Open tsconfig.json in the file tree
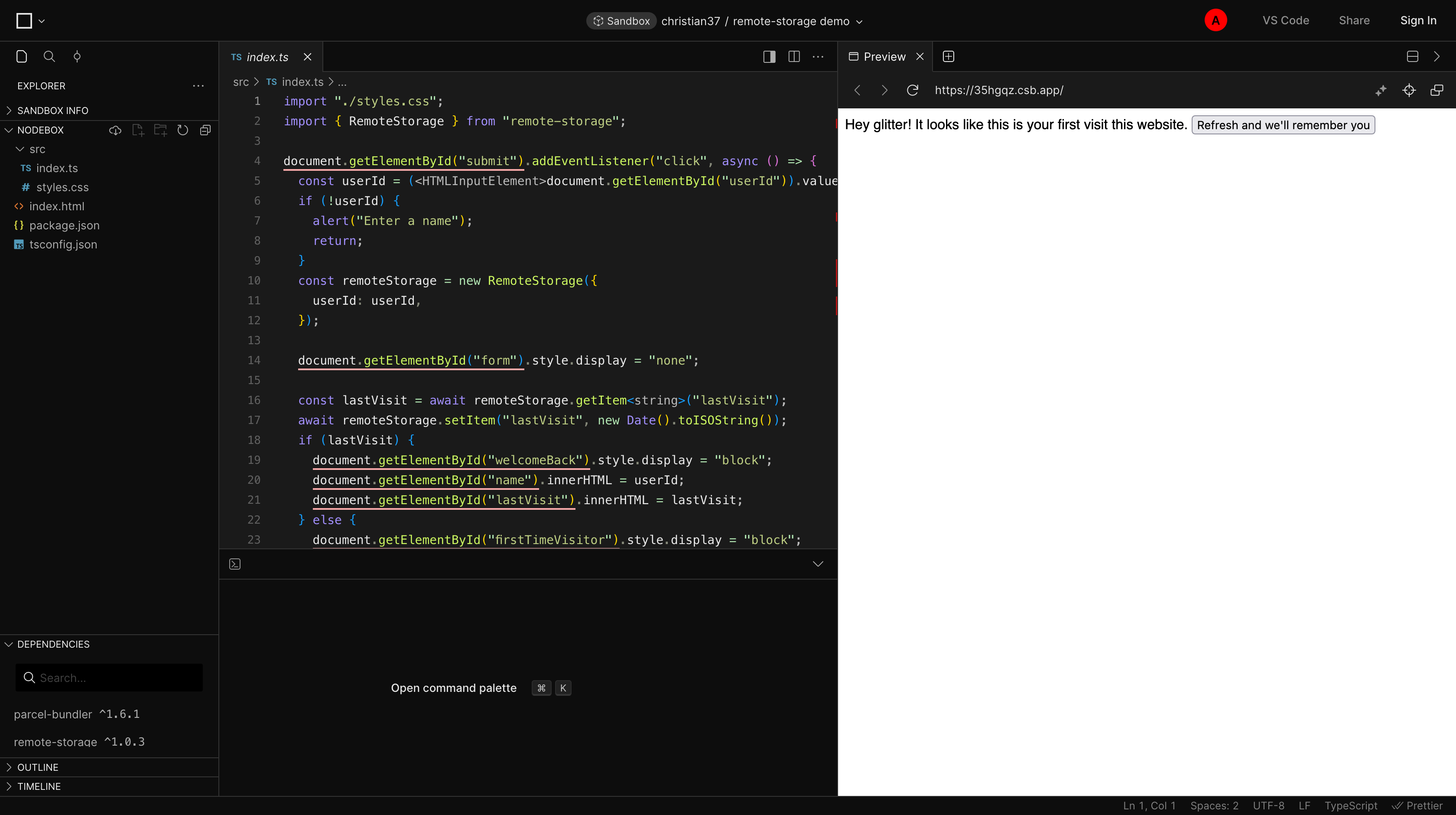The height and width of the screenshot is (815, 1456). point(63,245)
